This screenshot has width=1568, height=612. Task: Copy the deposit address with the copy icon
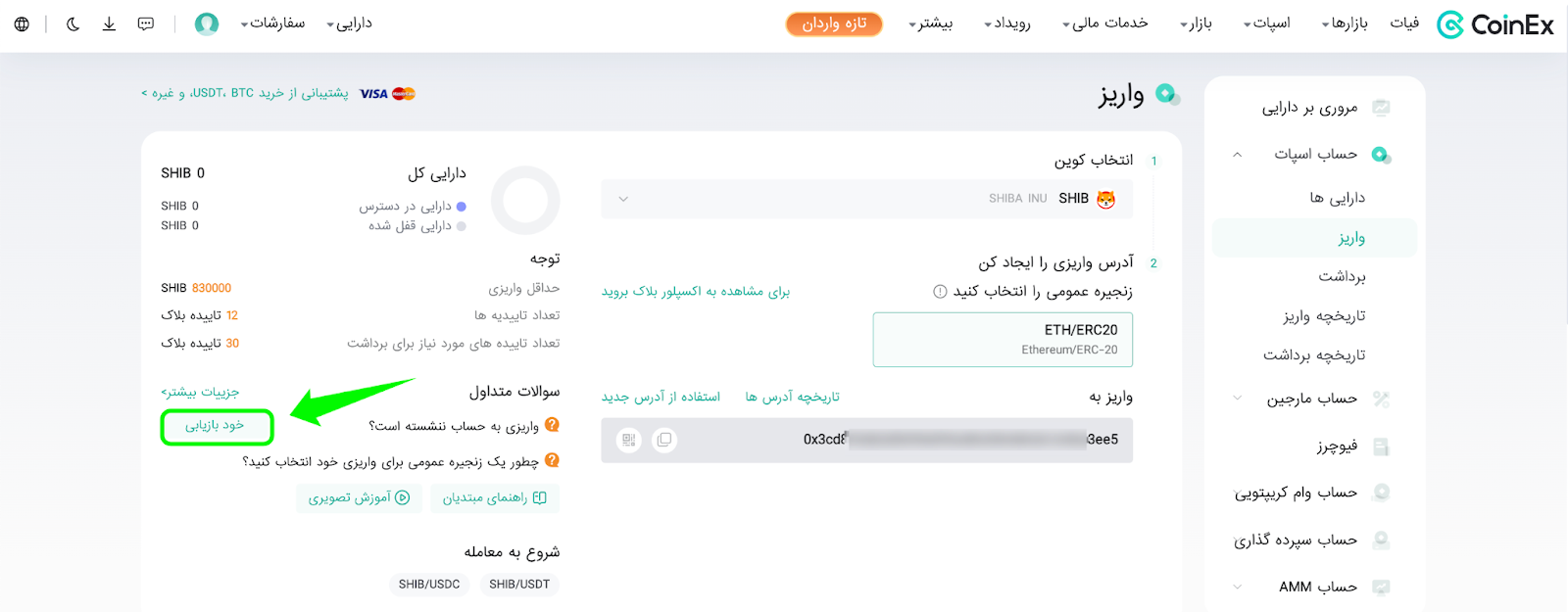(x=664, y=440)
